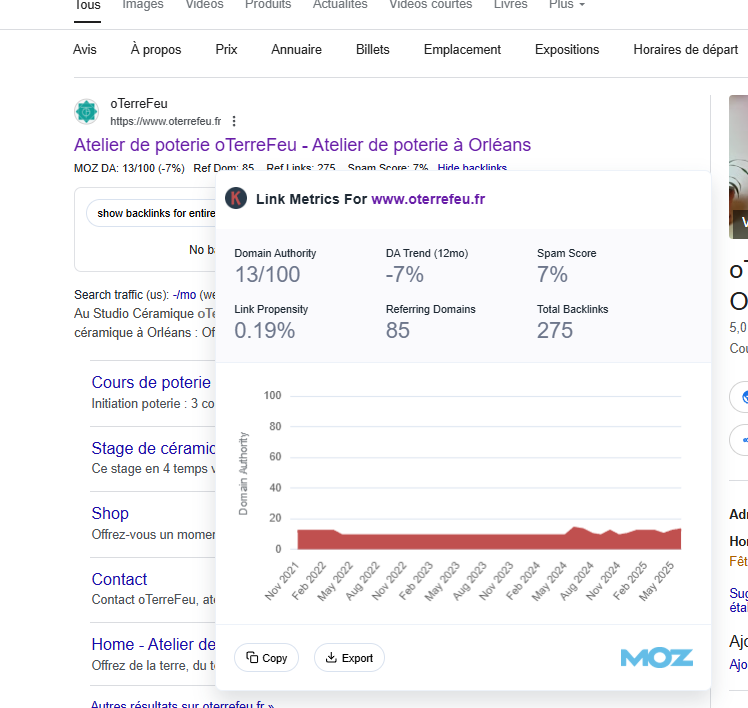Export the link metrics data
Viewport: 748px width, 708px height.
[x=349, y=658]
